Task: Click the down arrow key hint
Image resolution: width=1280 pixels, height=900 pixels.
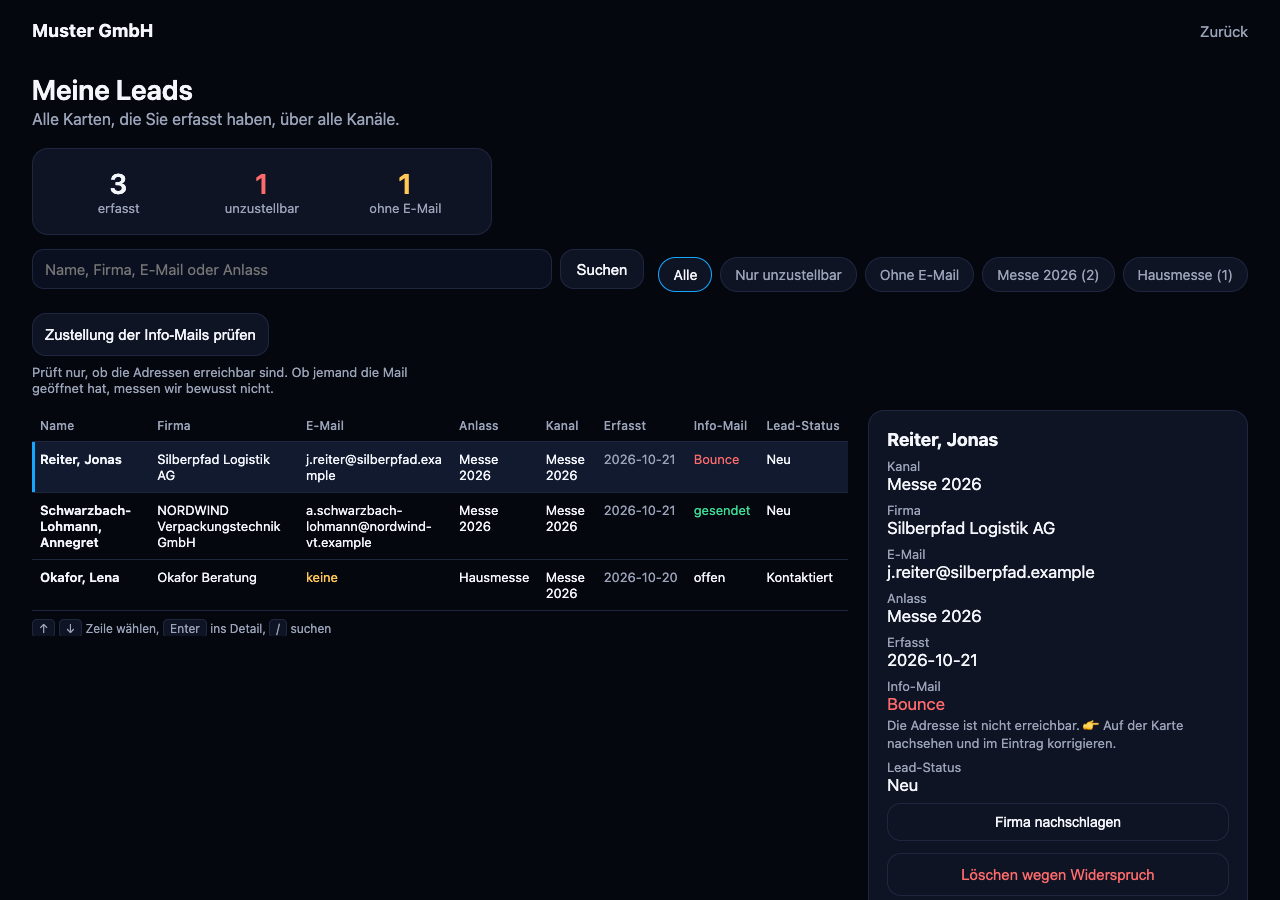Action: pos(70,629)
